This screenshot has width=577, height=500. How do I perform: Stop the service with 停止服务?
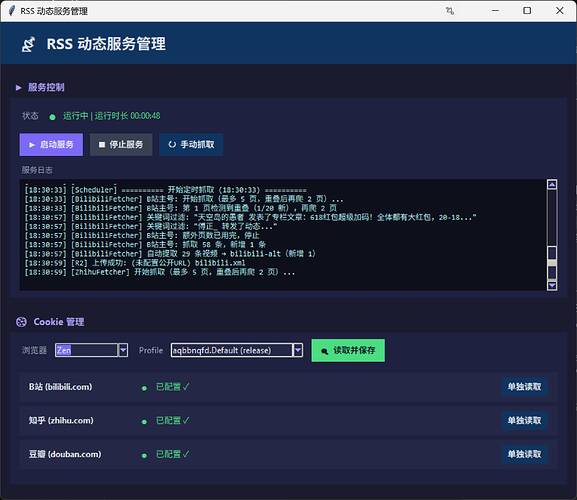pos(121,145)
